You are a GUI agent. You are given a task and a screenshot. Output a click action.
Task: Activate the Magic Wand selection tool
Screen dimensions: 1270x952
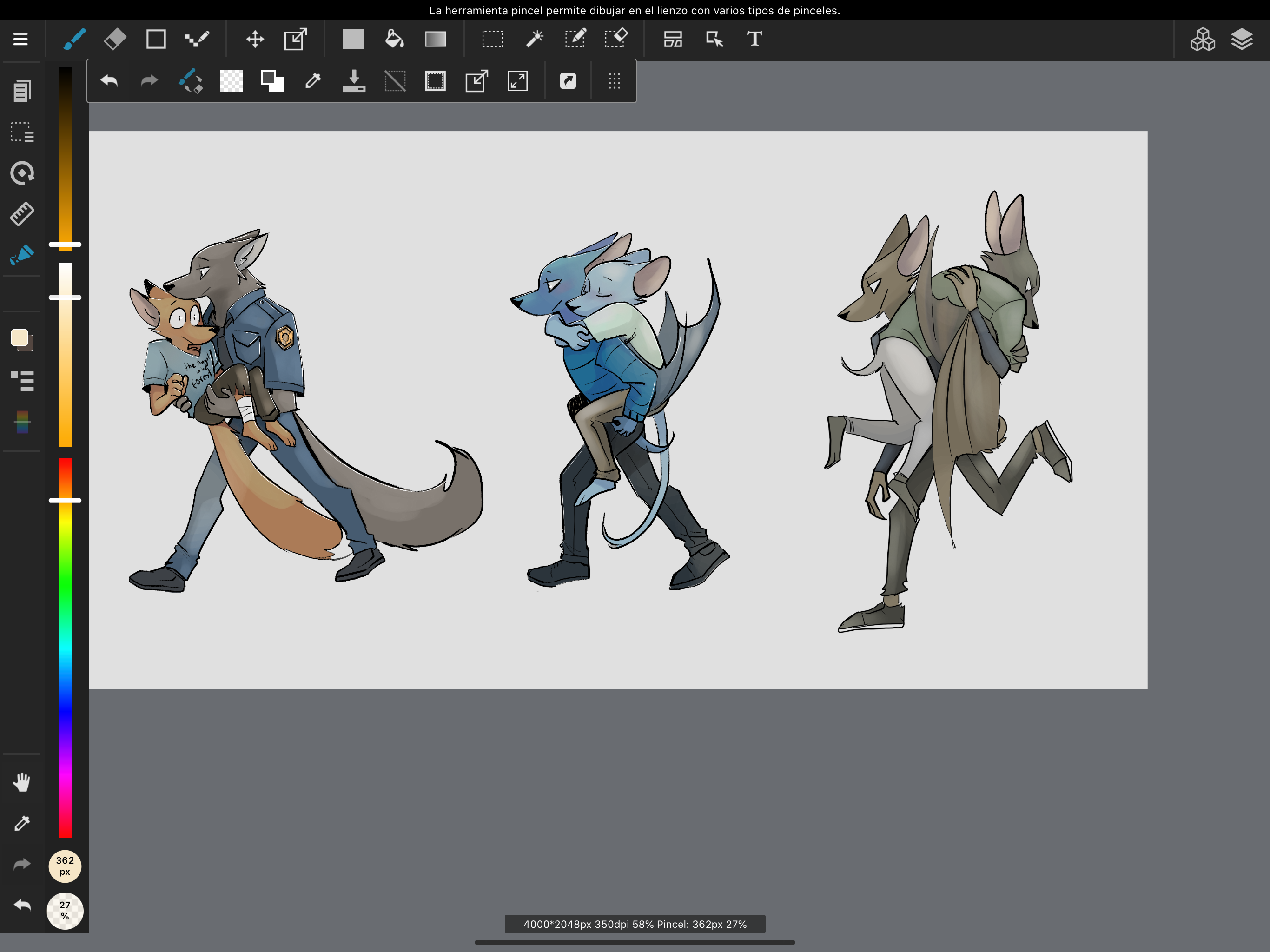[534, 39]
